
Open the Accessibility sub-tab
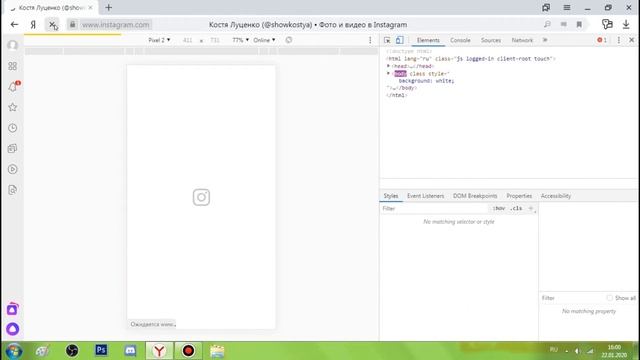tap(556, 196)
